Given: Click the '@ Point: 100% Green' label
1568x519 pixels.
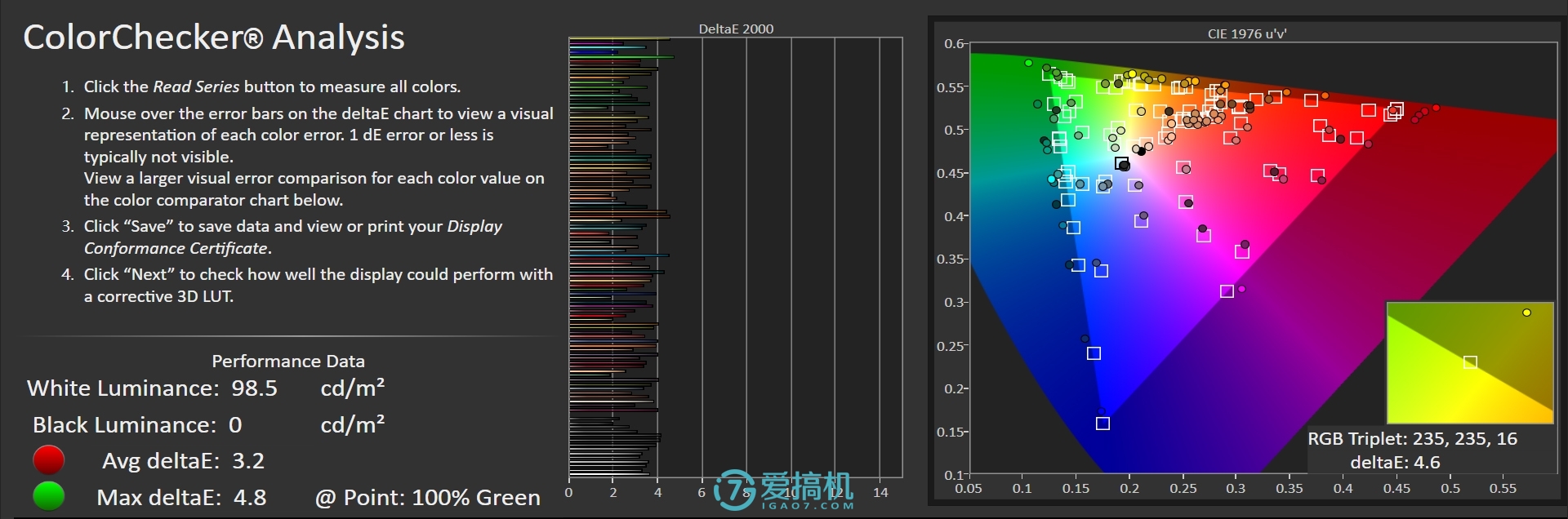Looking at the screenshot, I should [428, 497].
